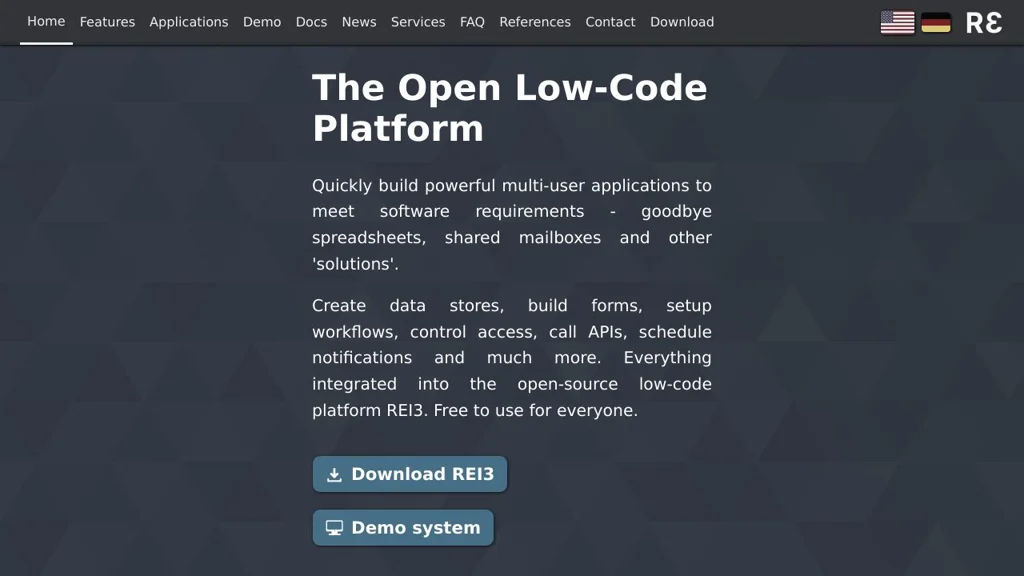
Task: Launch the Demo system button
Action: (403, 528)
